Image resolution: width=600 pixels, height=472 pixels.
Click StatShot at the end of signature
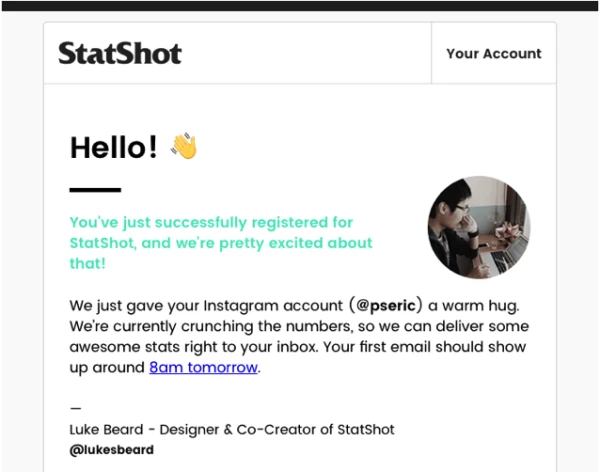(x=365, y=430)
